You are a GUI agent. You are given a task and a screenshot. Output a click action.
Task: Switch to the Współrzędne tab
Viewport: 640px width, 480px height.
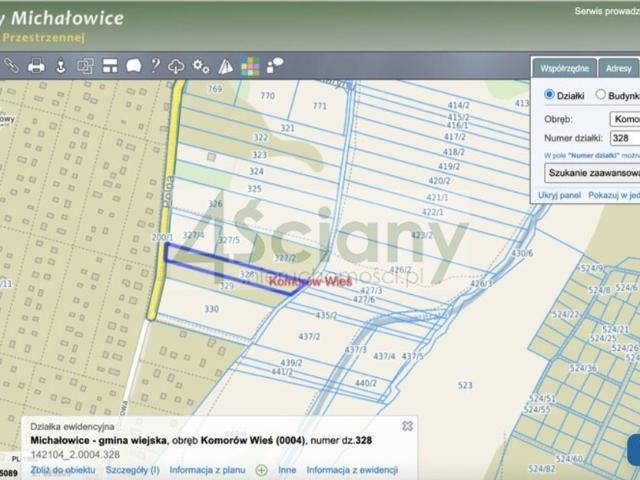pyautogui.click(x=564, y=68)
